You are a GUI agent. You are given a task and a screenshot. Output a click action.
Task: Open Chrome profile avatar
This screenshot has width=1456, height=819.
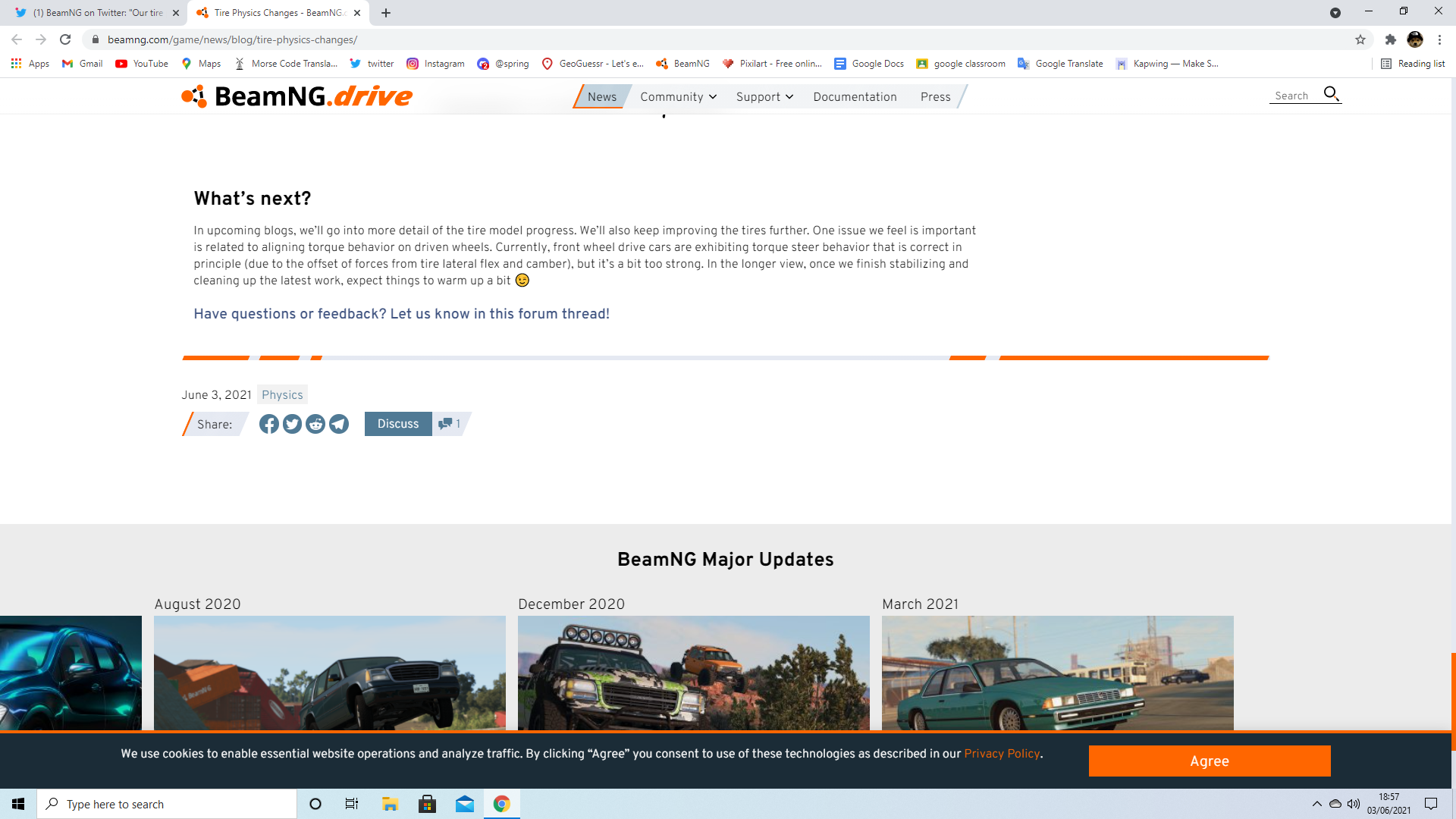point(1415,39)
